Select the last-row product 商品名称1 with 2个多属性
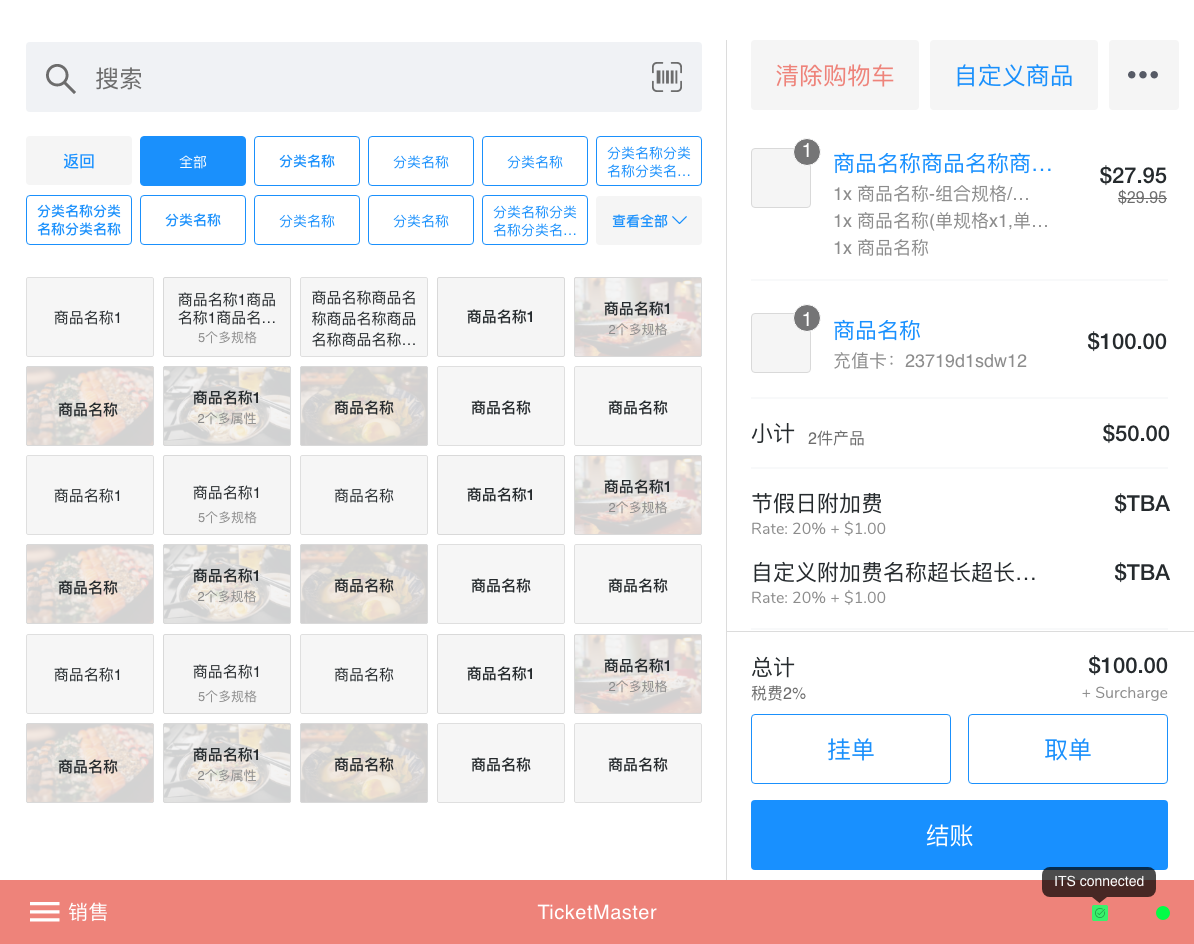 (227, 763)
